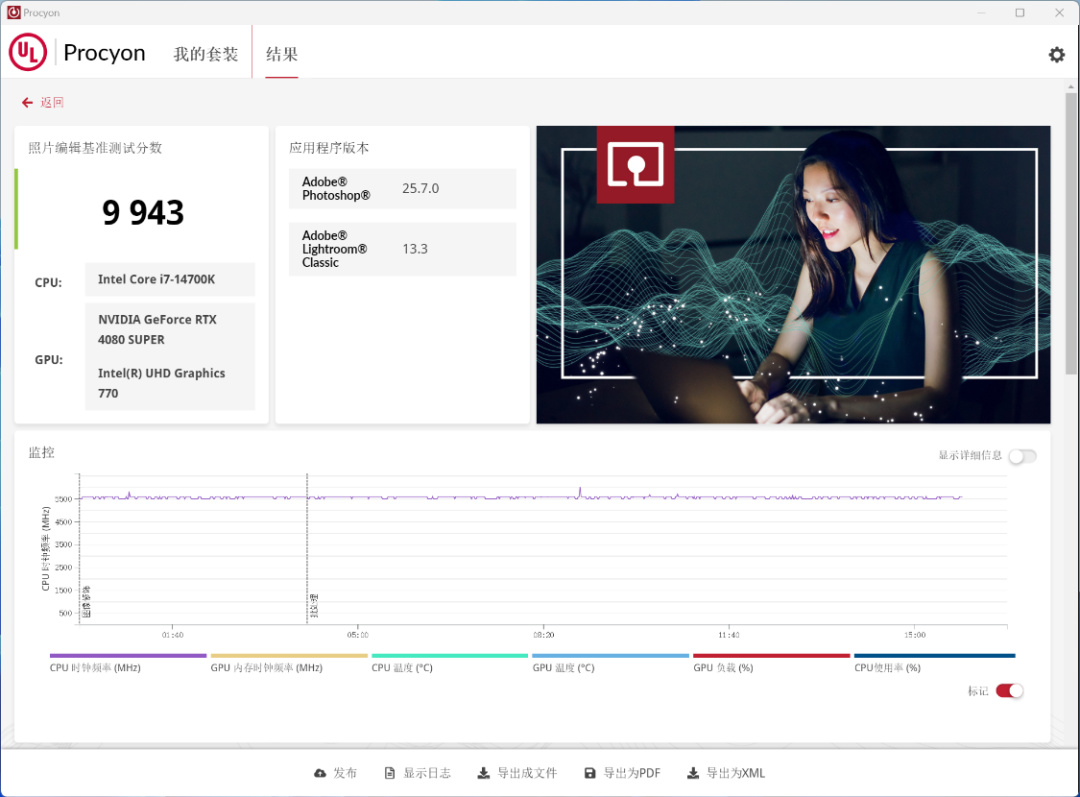The height and width of the screenshot is (797, 1080).
Task: Enable the 显示详细信息 toggle
Action: pyautogui.click(x=1022, y=456)
